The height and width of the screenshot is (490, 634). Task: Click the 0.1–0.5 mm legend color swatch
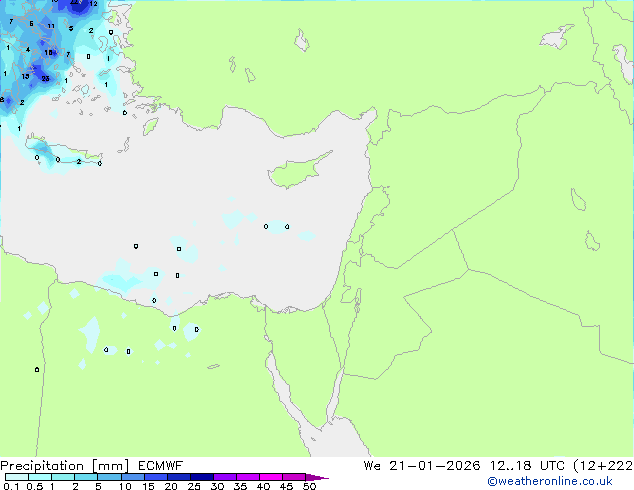click(x=17, y=477)
